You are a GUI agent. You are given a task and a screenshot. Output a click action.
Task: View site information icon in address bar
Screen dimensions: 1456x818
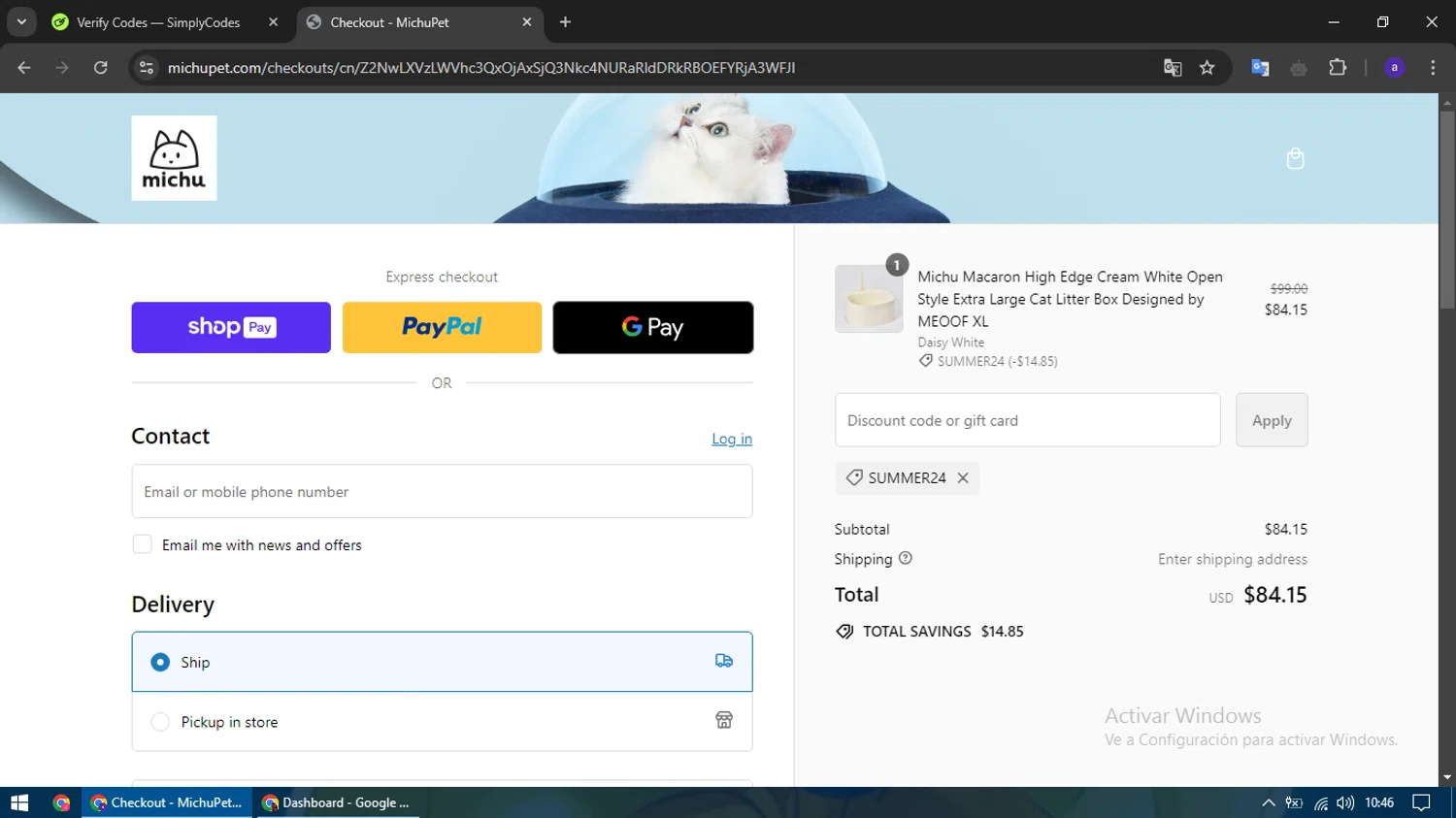147,68
